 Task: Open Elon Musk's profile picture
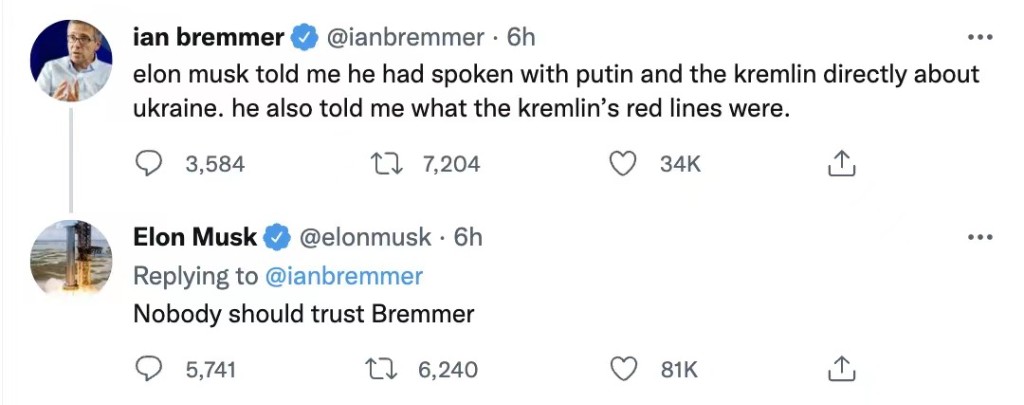[x=71, y=258]
